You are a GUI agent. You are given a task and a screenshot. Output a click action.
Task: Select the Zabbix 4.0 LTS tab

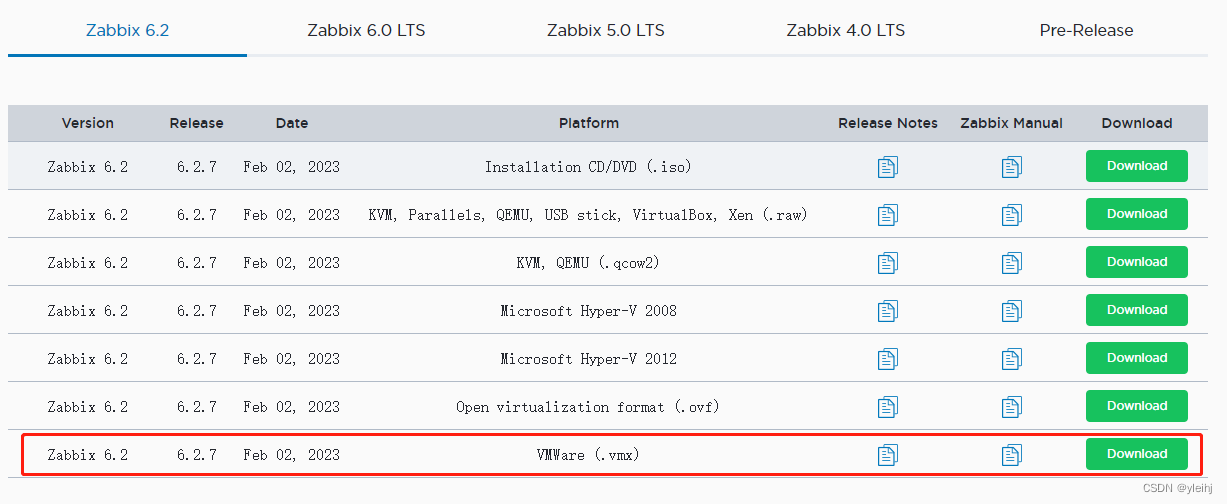845,30
